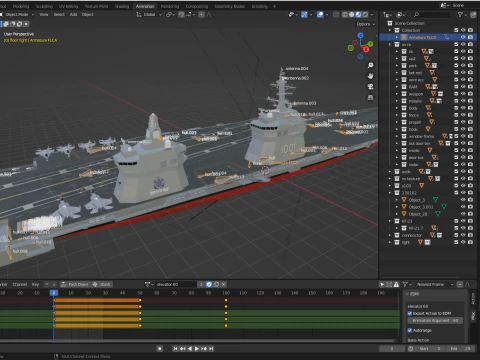Switch to the Rendering workspace tab
480x360 pixels.
(x=170, y=6)
